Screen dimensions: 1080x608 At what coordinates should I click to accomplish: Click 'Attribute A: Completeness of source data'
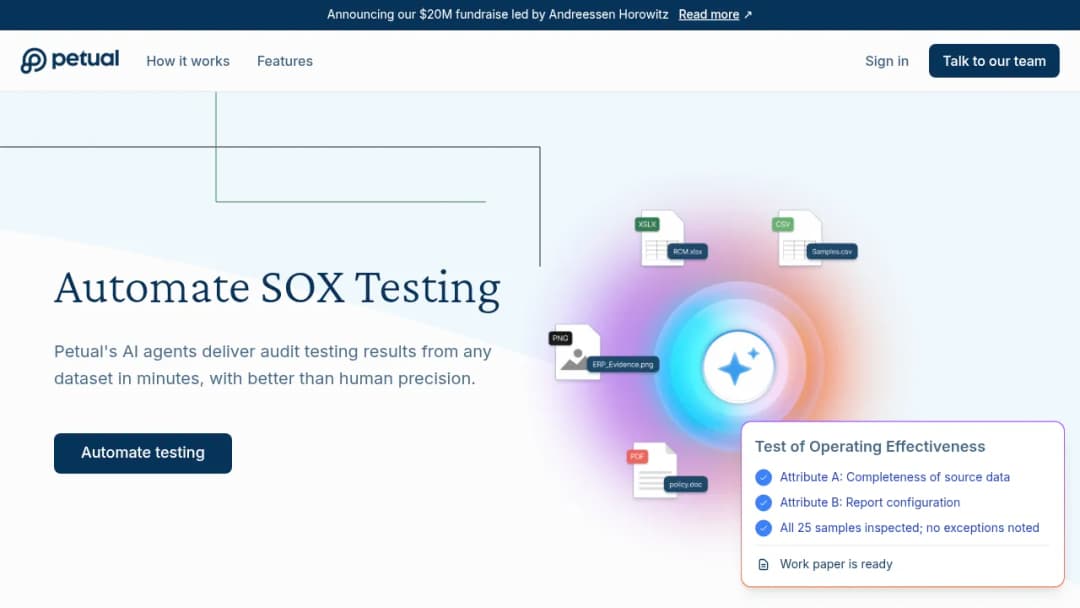(x=895, y=477)
